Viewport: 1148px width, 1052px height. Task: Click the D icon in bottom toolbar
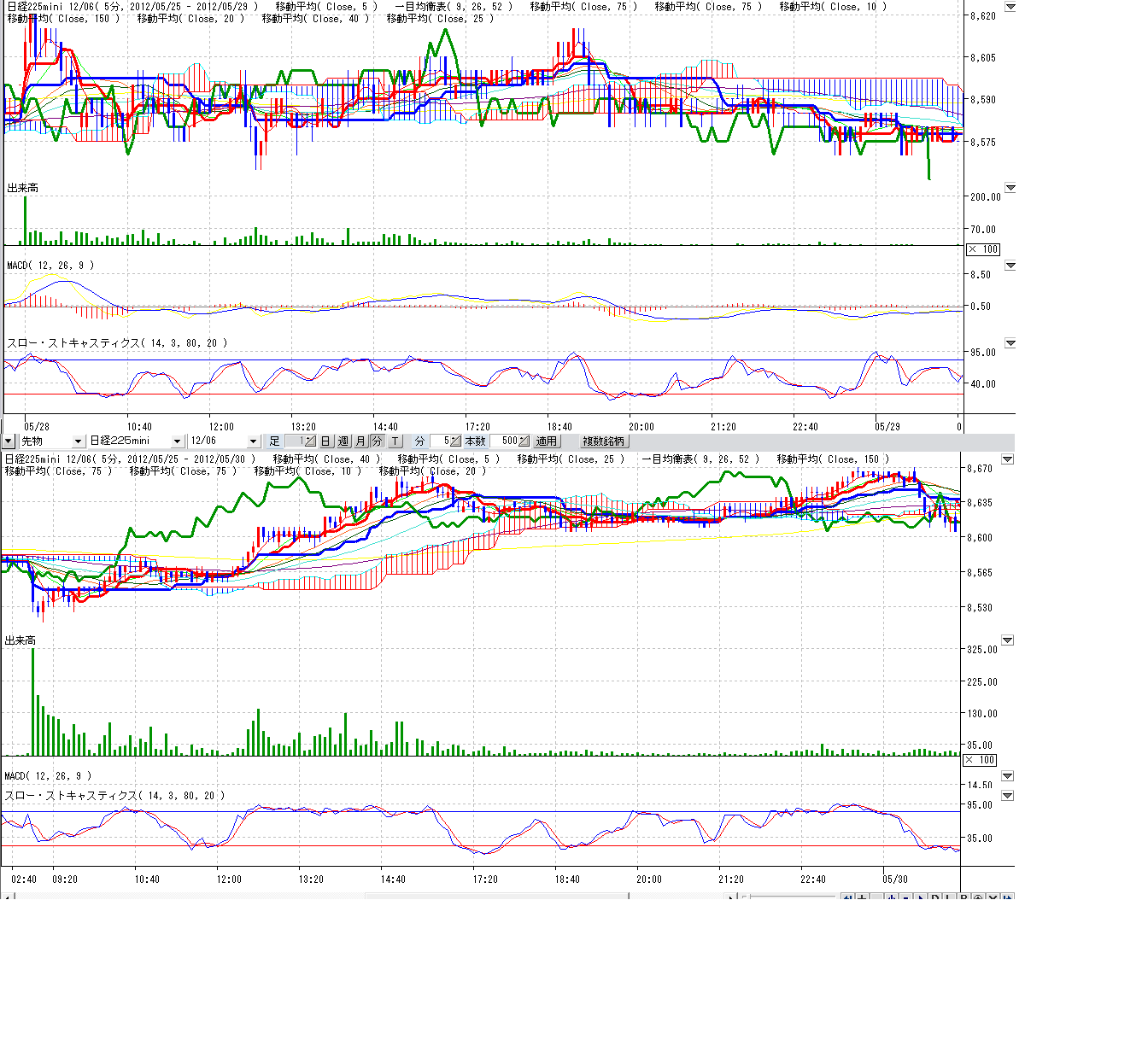tap(934, 897)
